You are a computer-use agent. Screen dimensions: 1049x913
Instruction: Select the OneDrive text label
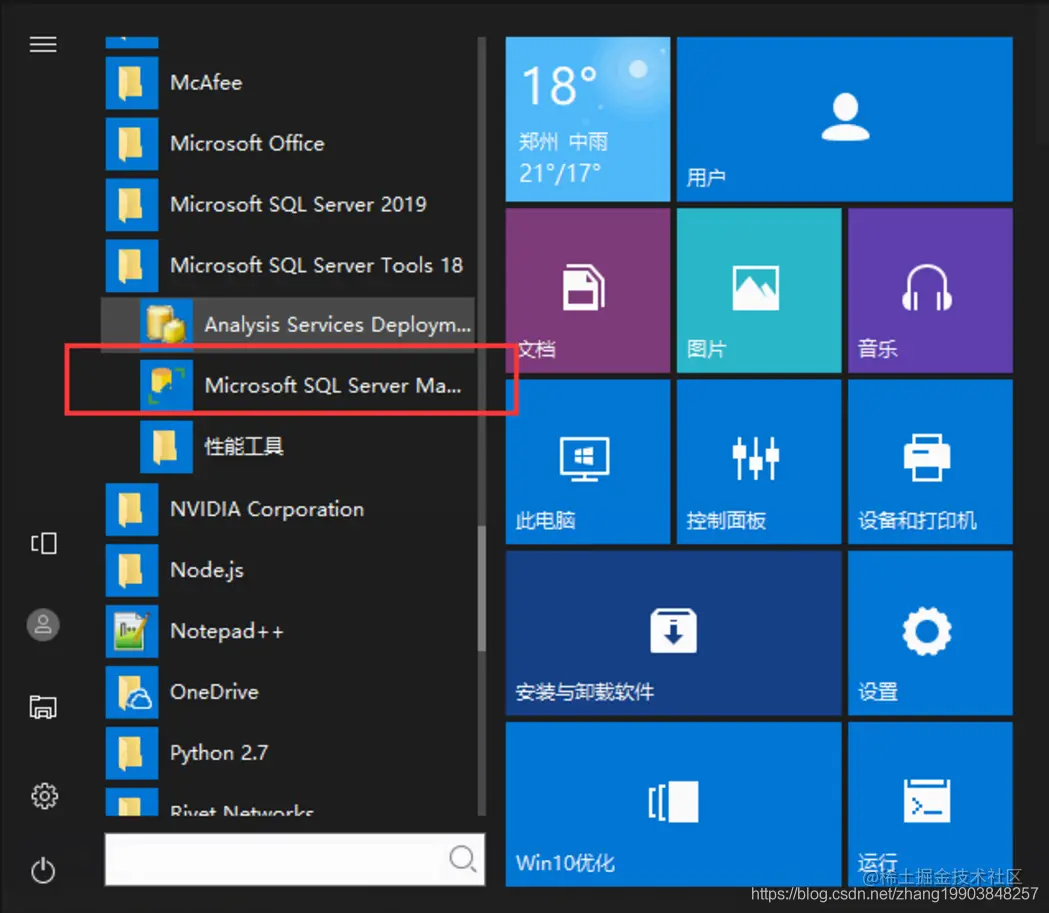[214, 692]
